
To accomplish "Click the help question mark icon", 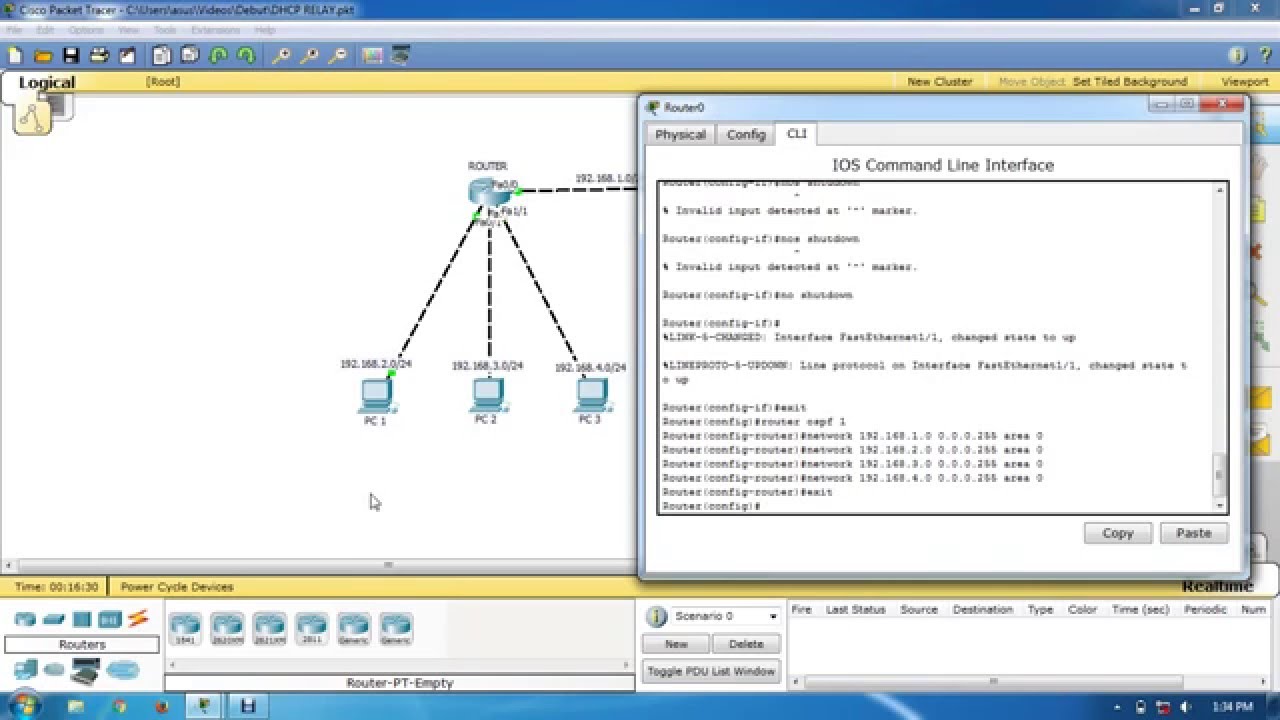I will [x=1265, y=56].
